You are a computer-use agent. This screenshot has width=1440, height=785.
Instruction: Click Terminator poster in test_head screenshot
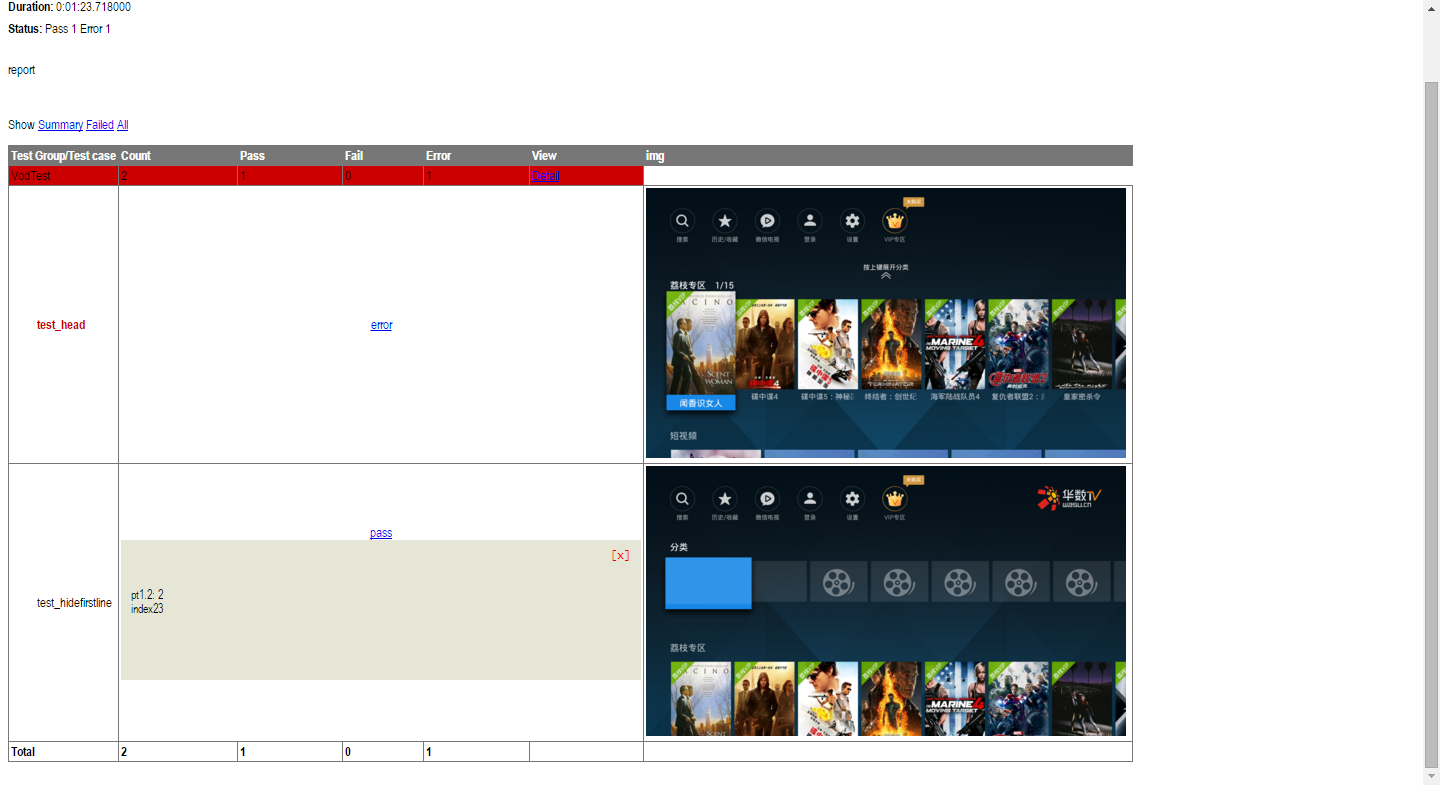[890, 344]
